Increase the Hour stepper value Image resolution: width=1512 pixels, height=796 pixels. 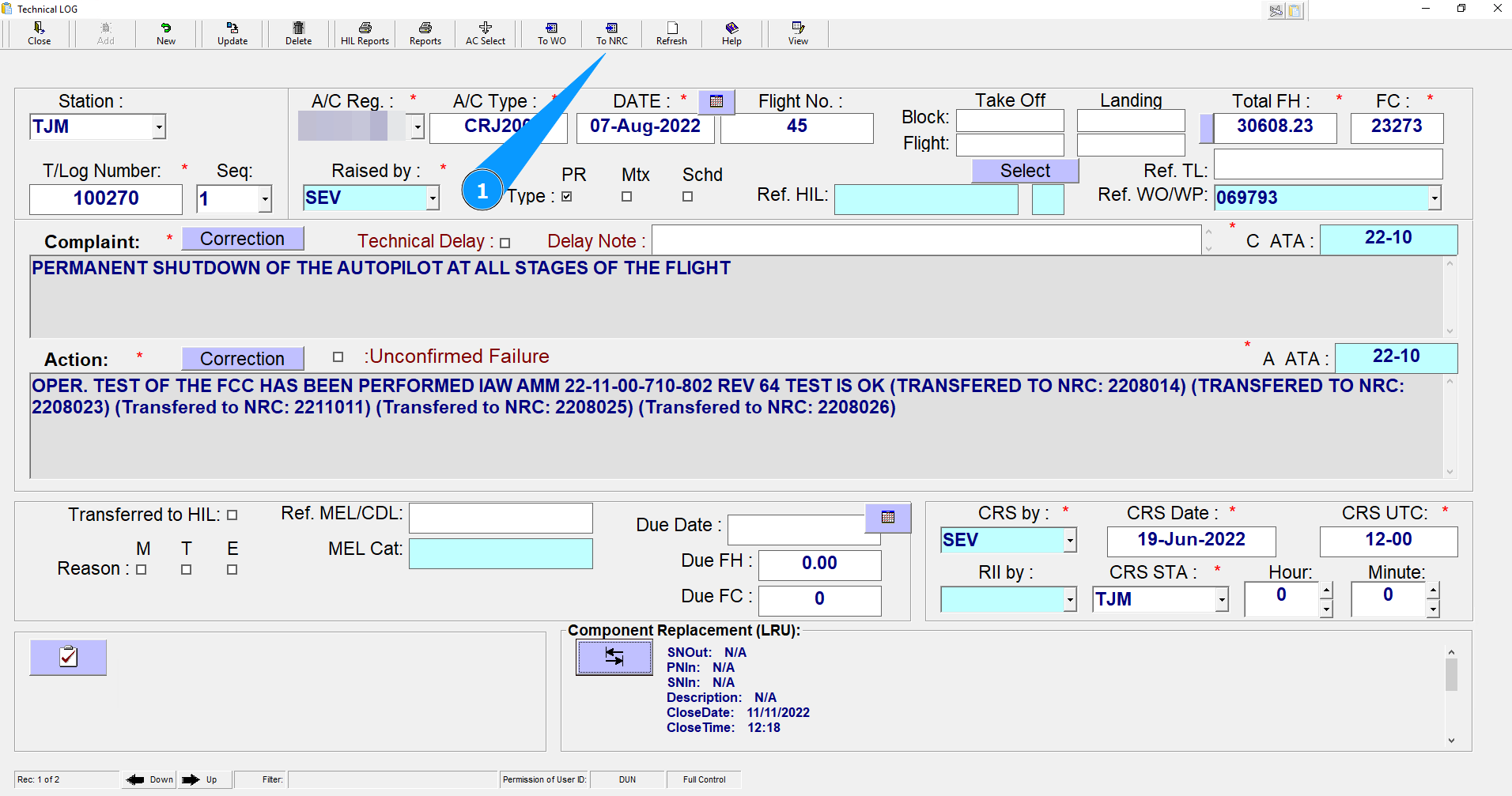click(x=1326, y=590)
